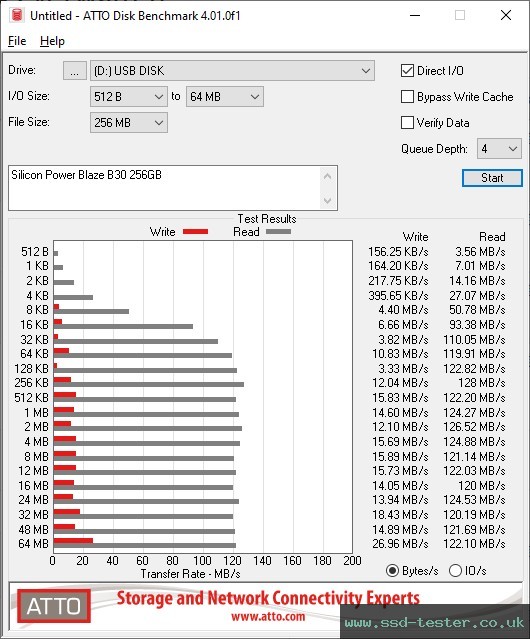Click the 156.25 KB/s write value
This screenshot has width=530, height=639.
(x=398, y=252)
